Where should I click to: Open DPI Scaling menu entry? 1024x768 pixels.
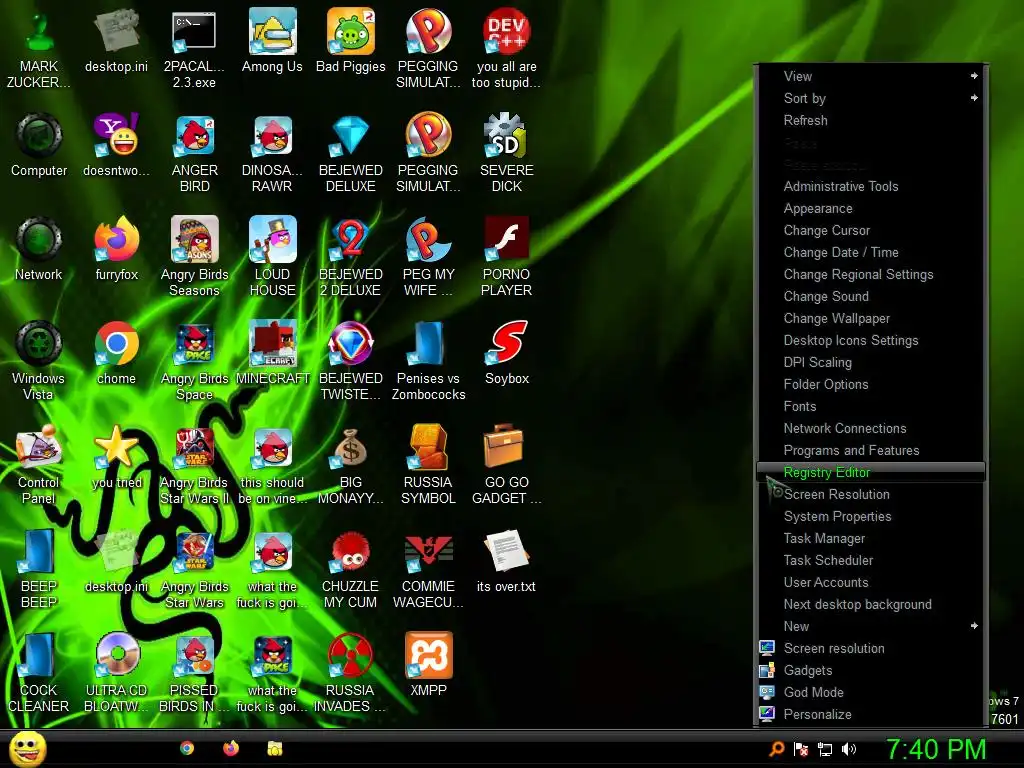tap(871, 362)
